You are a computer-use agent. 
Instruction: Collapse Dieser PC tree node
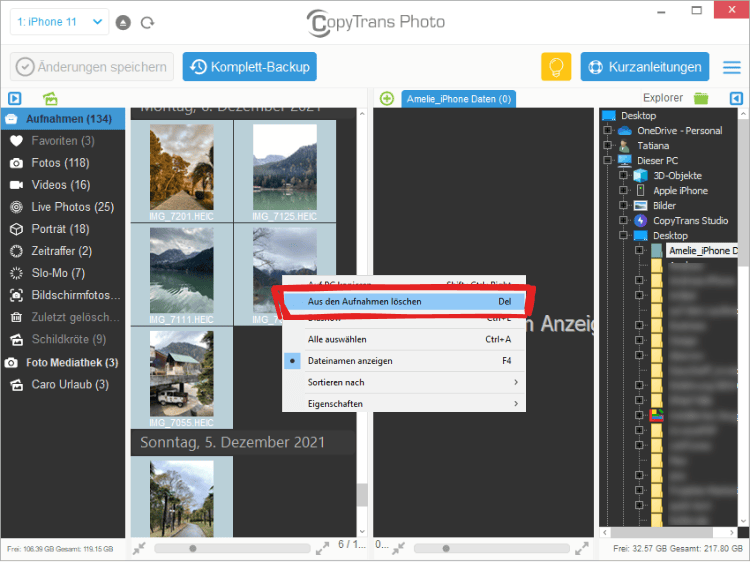tap(607, 160)
